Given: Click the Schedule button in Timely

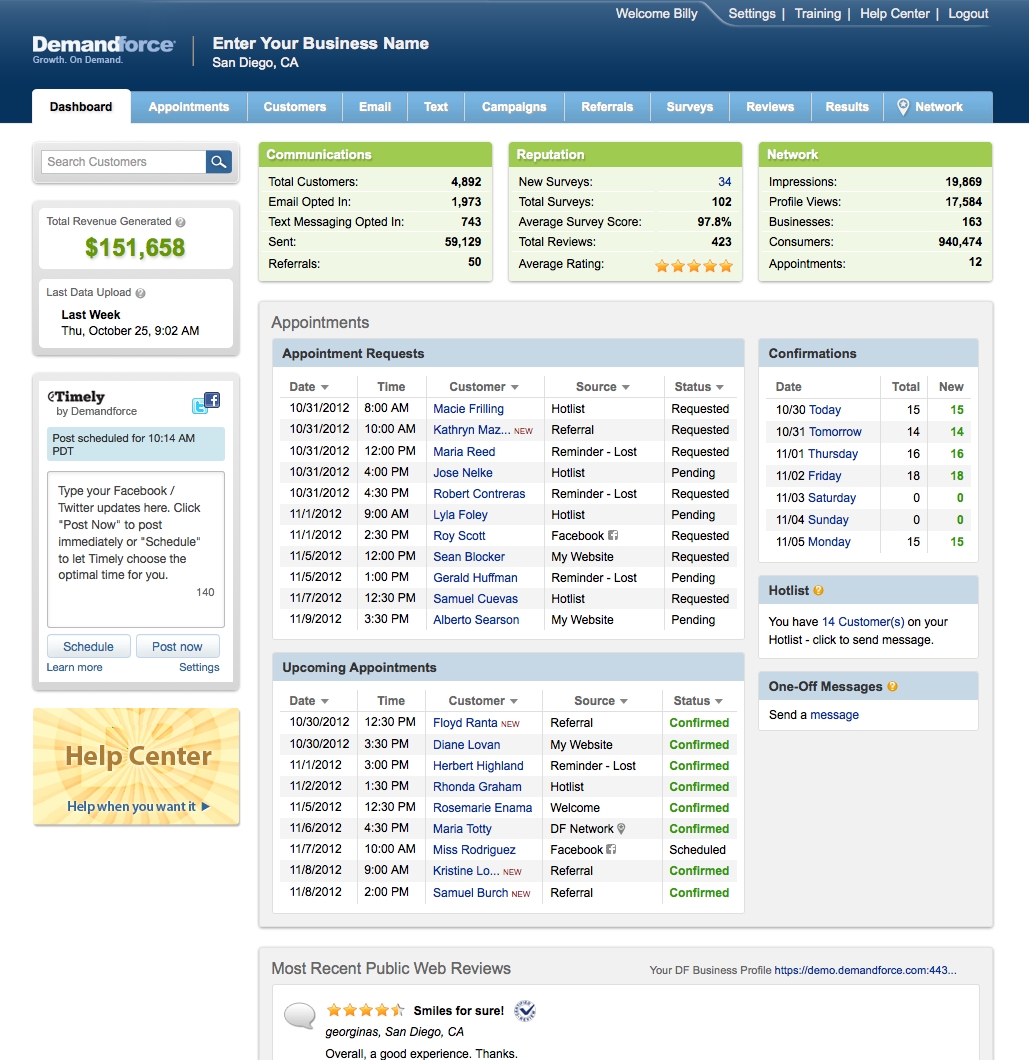Looking at the screenshot, I should click(x=88, y=646).
